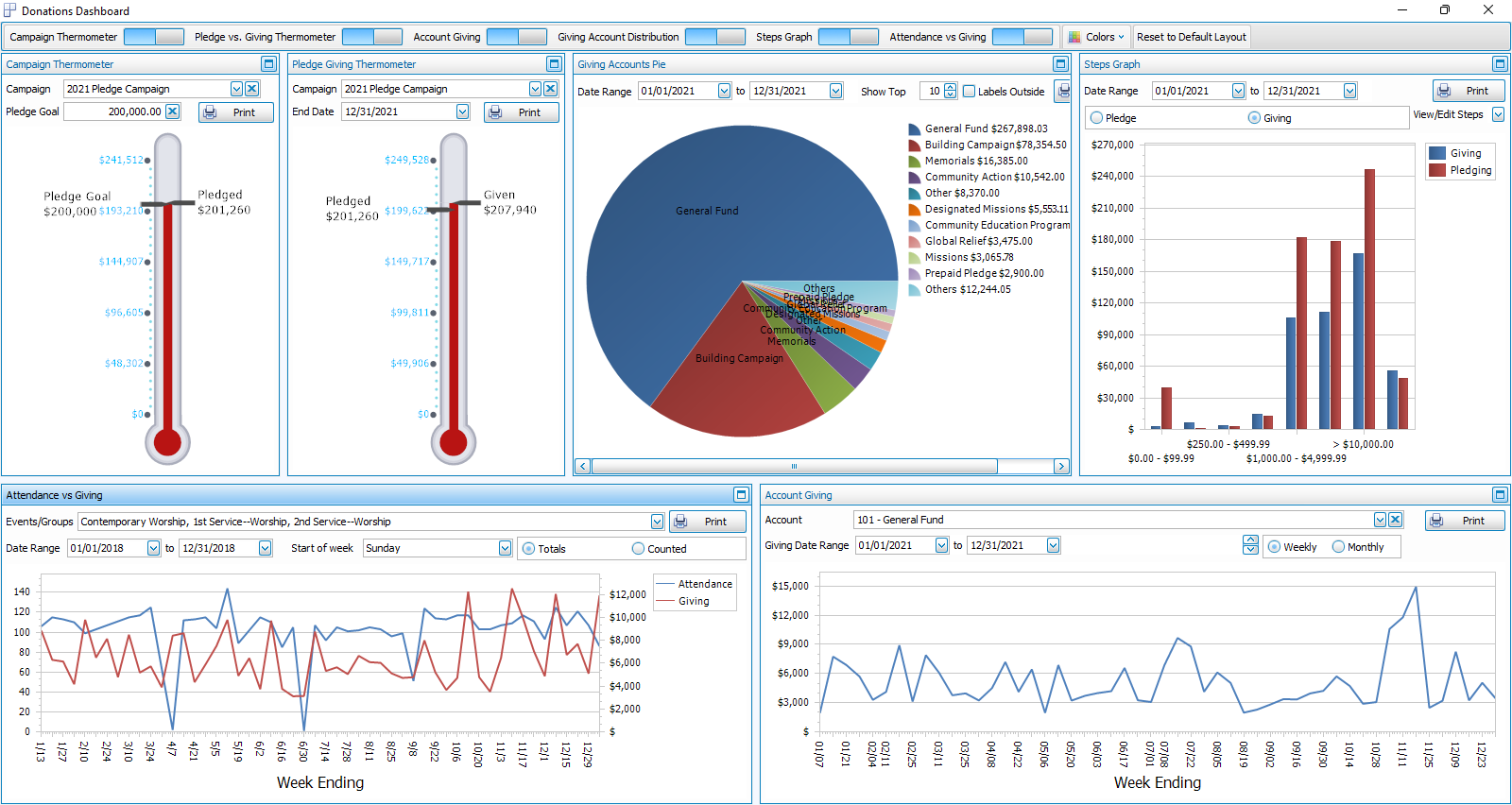Select the Monthly radio button
1512x805 pixels.
click(x=1338, y=547)
